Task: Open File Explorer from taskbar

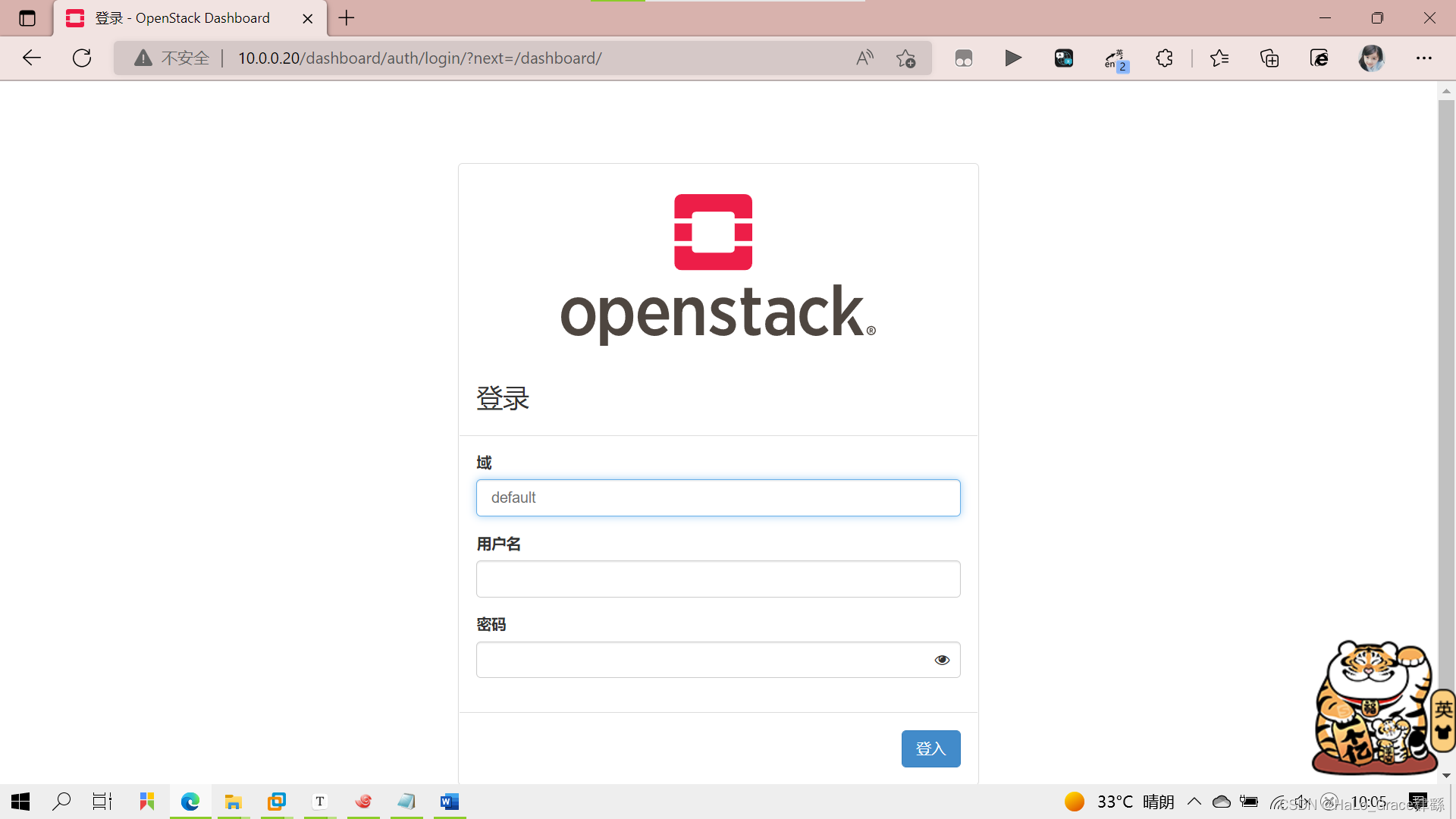Action: [234, 802]
